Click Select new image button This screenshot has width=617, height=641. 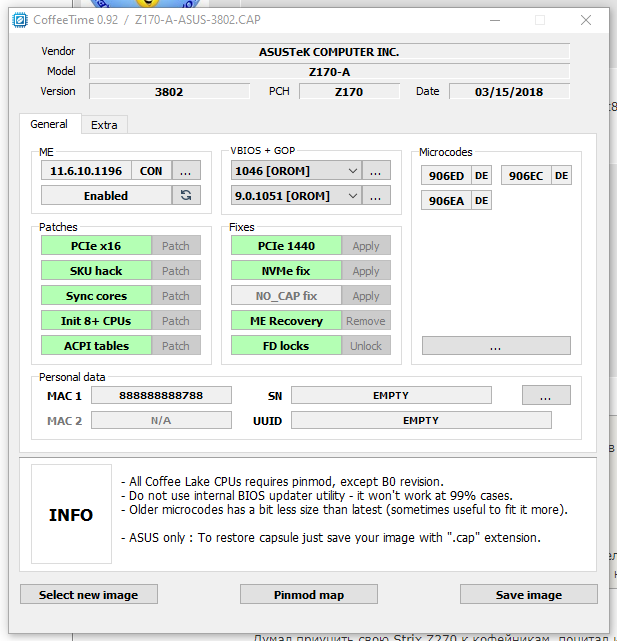[89, 594]
